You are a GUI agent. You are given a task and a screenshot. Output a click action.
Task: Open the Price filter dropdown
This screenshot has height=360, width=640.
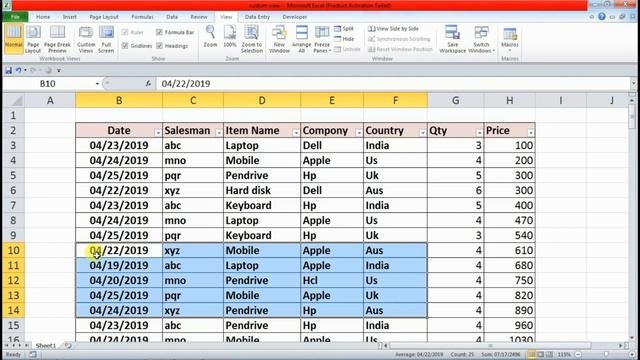[x=530, y=132]
